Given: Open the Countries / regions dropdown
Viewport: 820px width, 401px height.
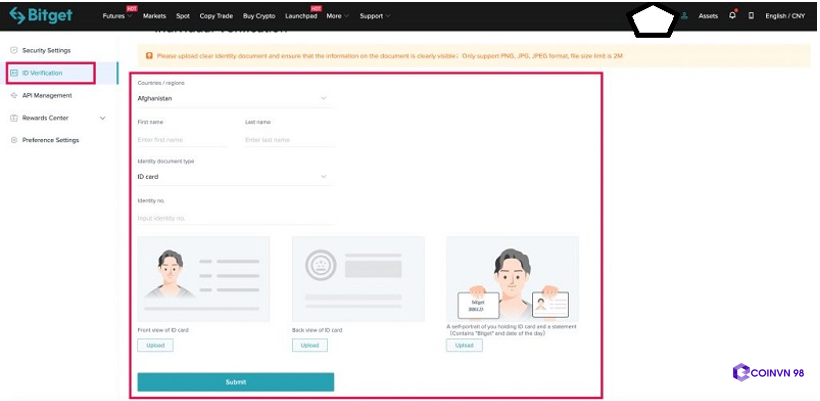Looking at the screenshot, I should (x=235, y=99).
